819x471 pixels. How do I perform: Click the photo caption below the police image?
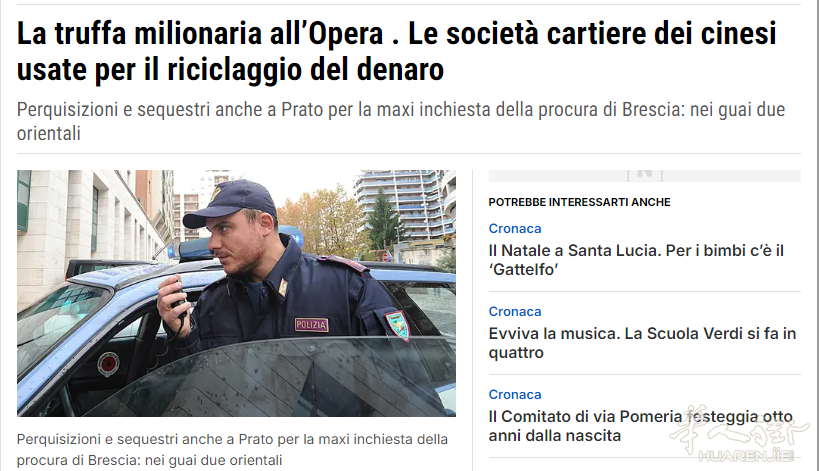coord(232,450)
